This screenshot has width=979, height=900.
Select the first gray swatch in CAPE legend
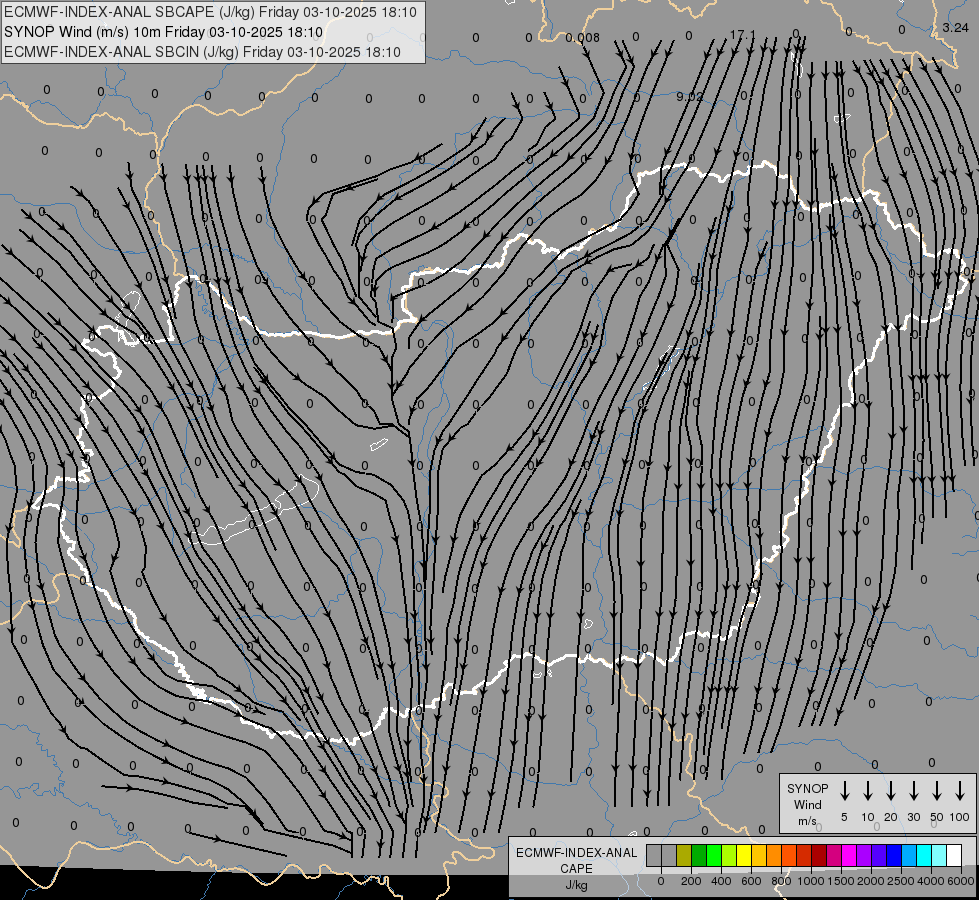[654, 855]
